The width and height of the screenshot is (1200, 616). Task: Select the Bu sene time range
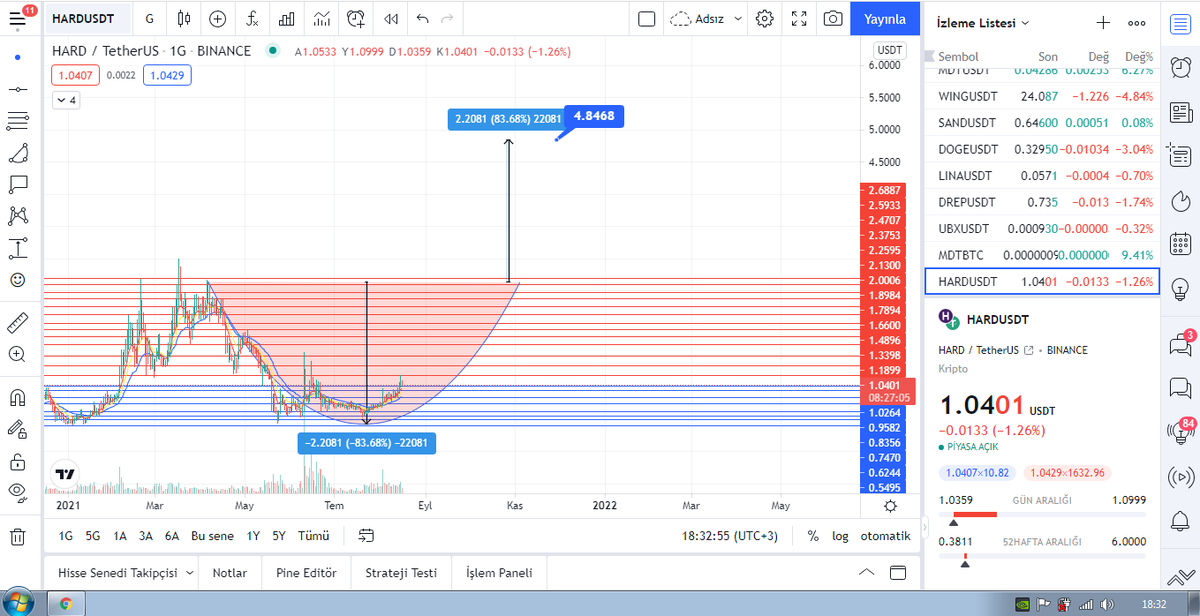click(212, 536)
